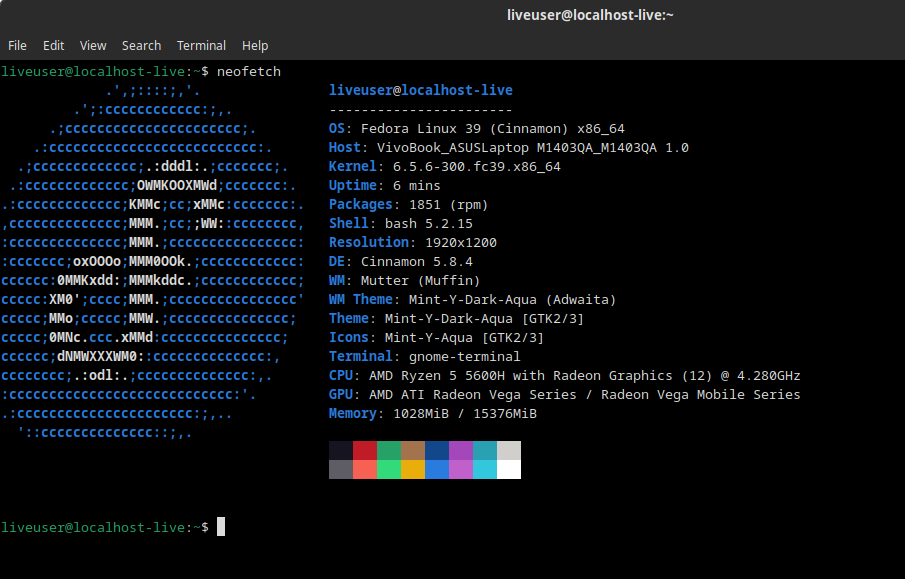Click the bright green block in bottom row

[389, 469]
